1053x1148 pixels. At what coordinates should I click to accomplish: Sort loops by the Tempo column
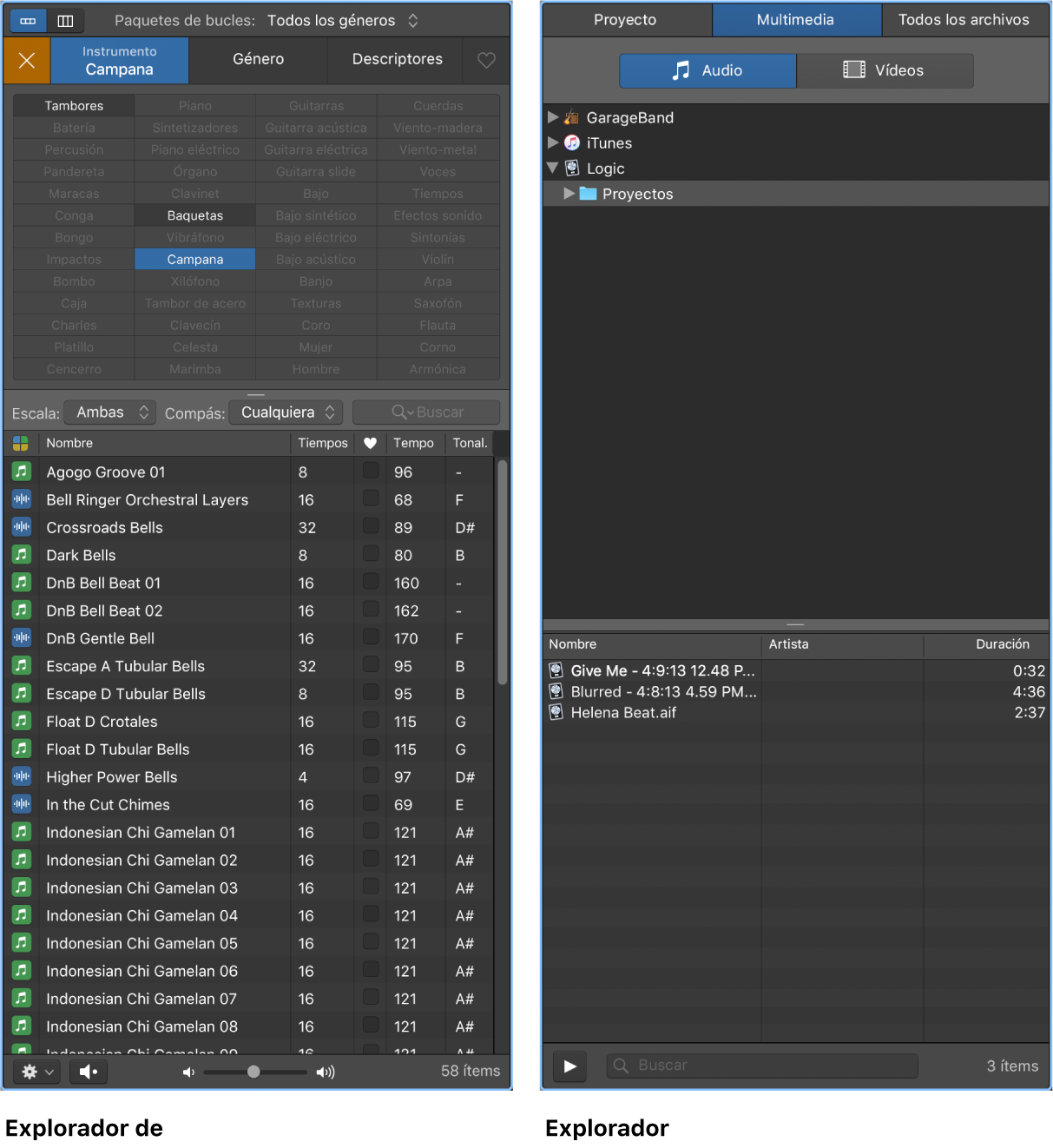click(415, 443)
